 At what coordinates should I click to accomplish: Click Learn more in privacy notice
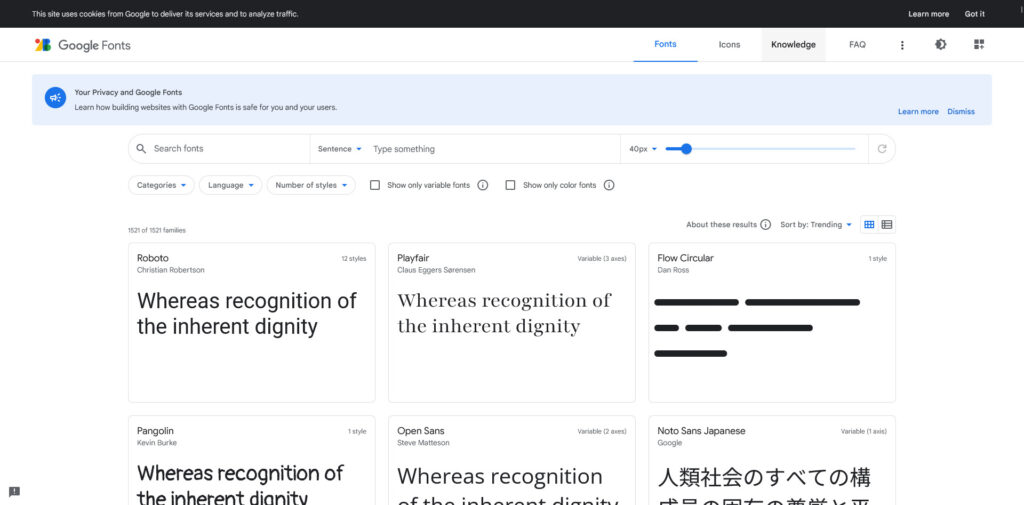(x=918, y=112)
